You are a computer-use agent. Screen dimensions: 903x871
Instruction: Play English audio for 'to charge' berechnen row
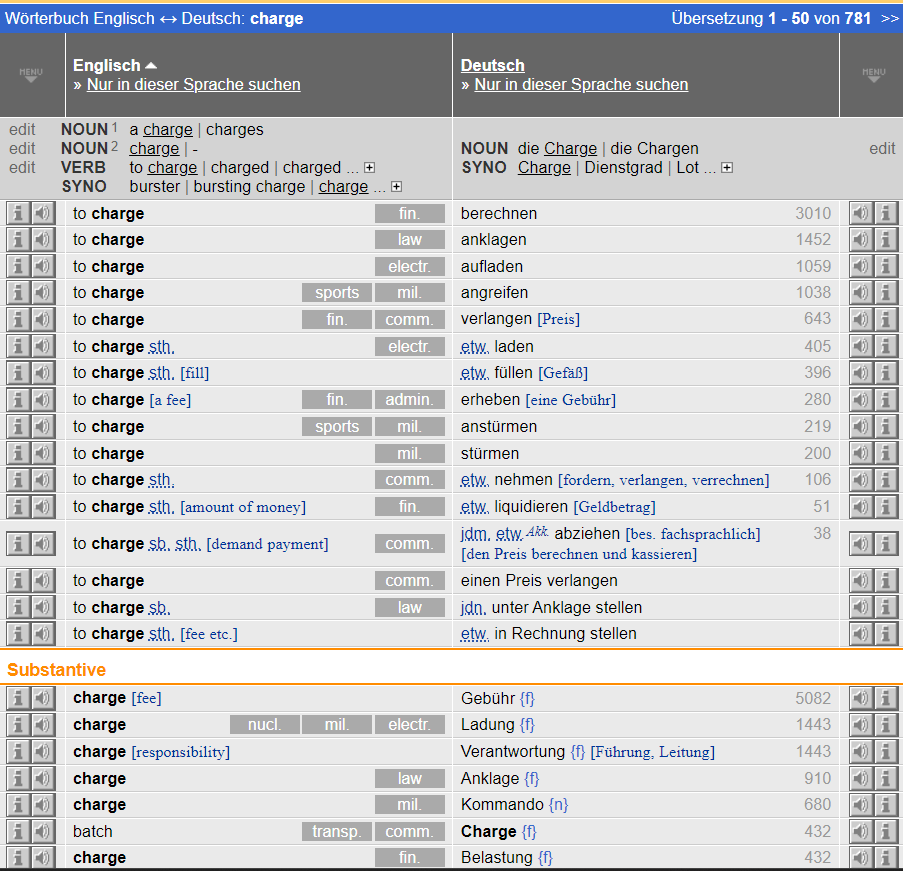(x=43, y=213)
